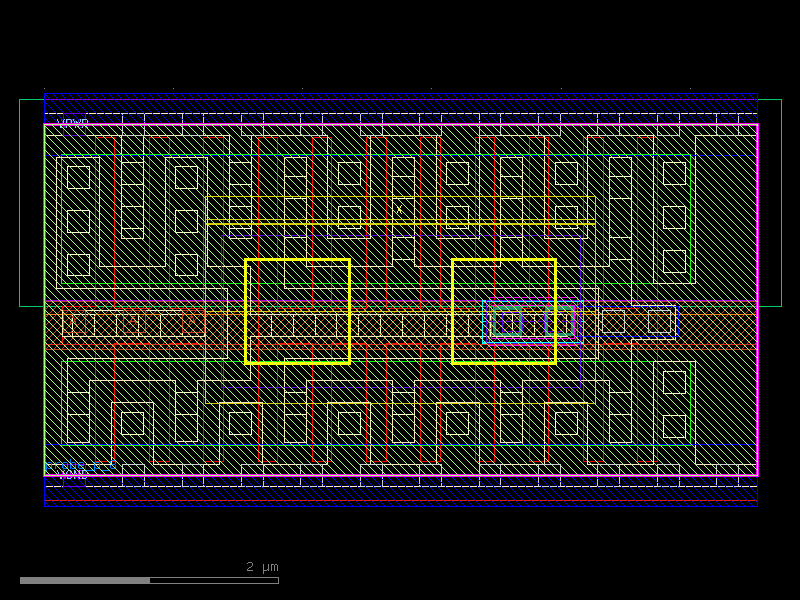Click the 2 µm scale bar label

coord(262,567)
